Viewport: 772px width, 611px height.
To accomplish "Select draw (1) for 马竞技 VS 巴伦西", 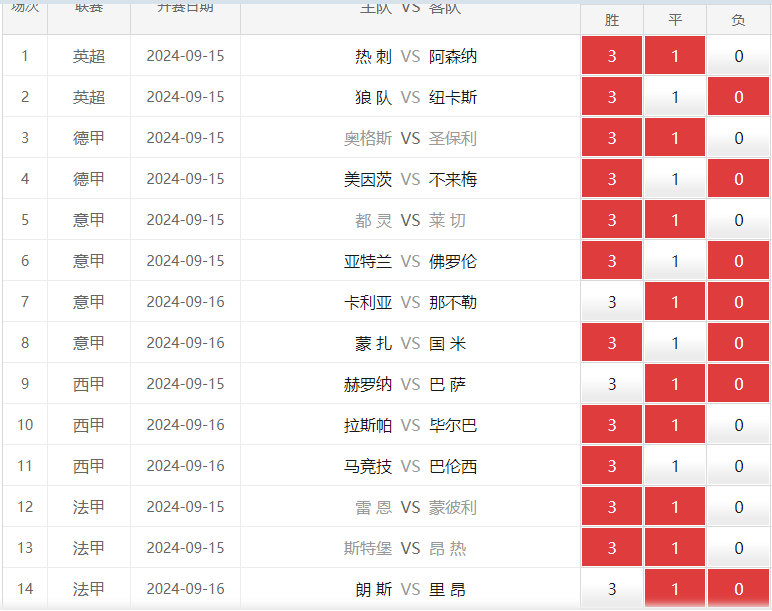I will 675,466.
